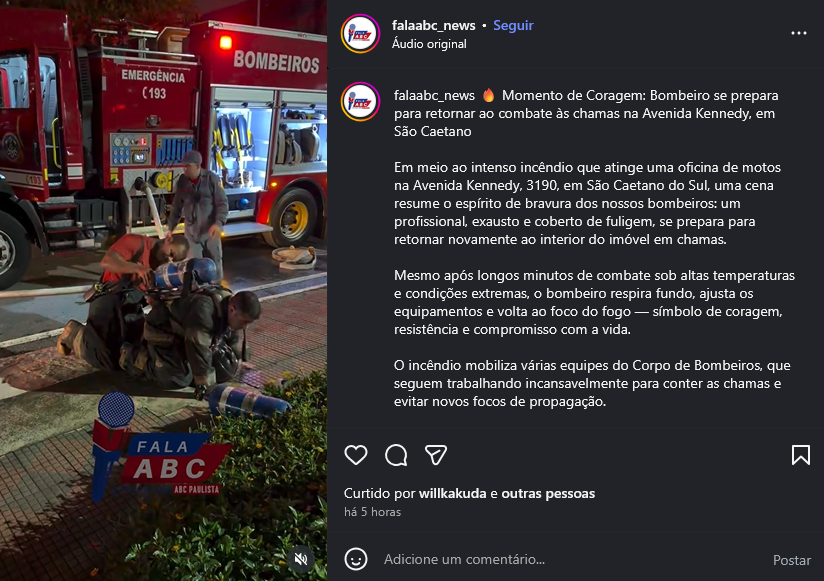Image resolution: width=824 pixels, height=581 pixels.
Task: Click the caption falaabc_news profile avatar
Action: click(360, 101)
